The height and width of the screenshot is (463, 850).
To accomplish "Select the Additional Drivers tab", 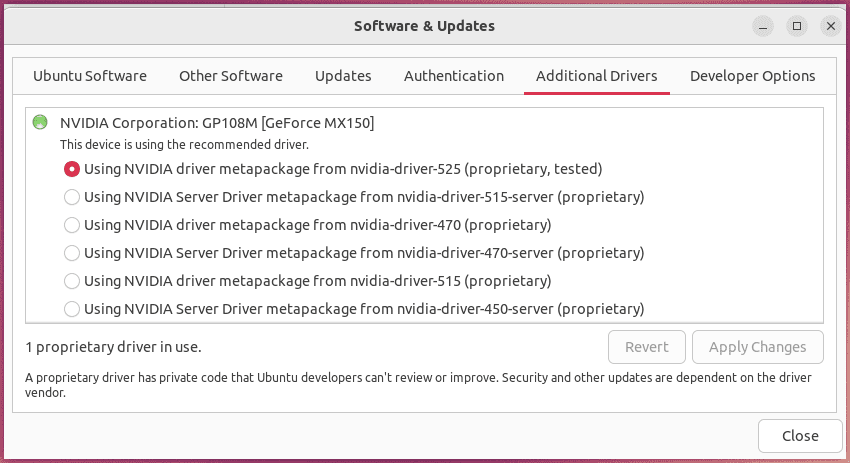I will 597,76.
